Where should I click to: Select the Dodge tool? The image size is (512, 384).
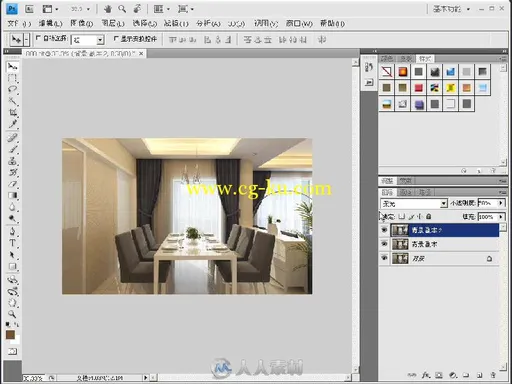[12, 219]
